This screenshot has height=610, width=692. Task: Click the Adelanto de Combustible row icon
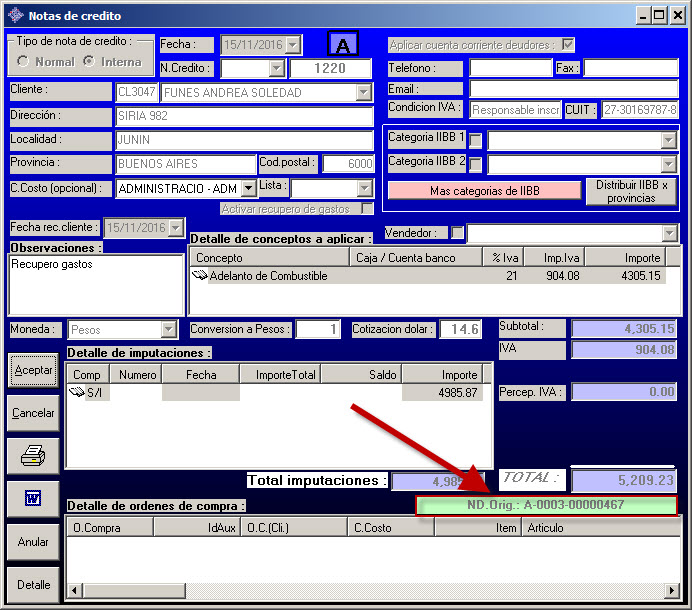(x=200, y=276)
